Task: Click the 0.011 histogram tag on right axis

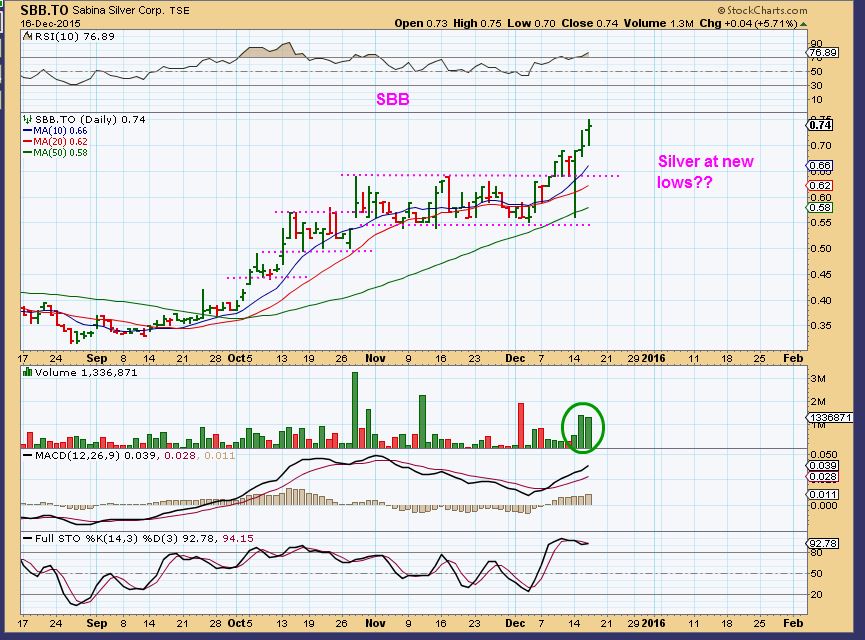Action: coord(823,494)
